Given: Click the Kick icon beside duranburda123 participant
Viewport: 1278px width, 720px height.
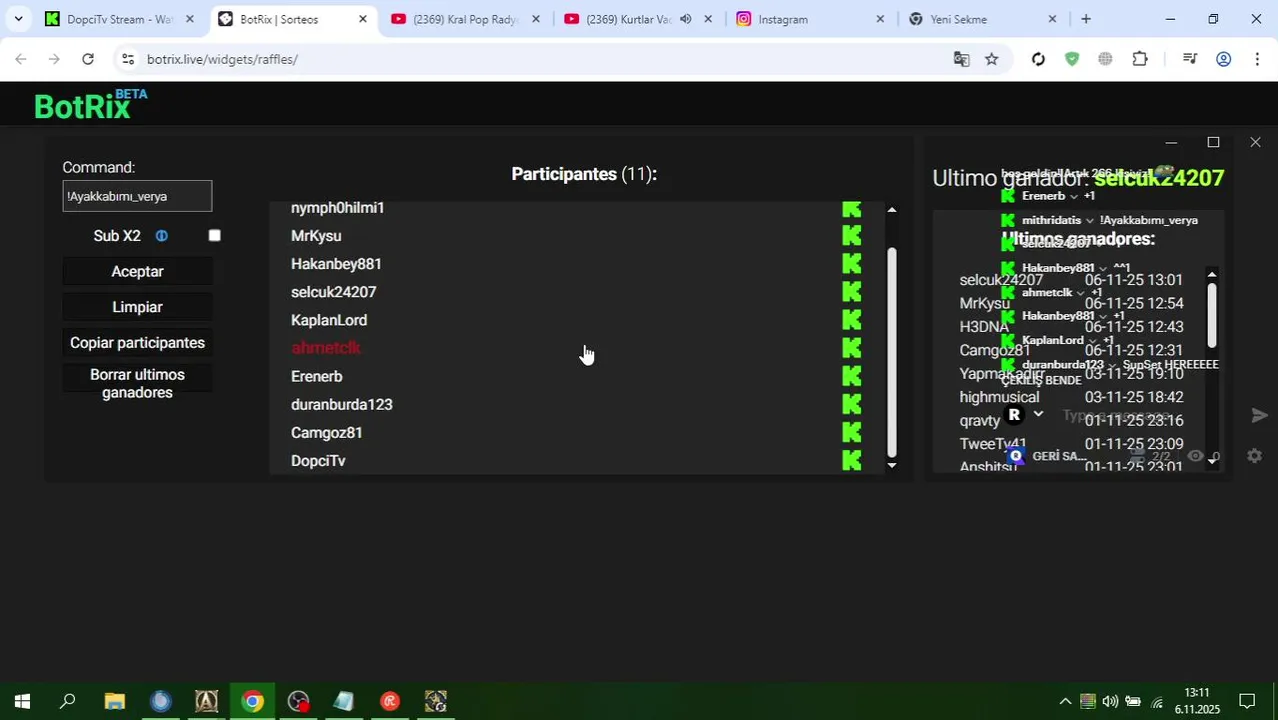Looking at the screenshot, I should 851,404.
